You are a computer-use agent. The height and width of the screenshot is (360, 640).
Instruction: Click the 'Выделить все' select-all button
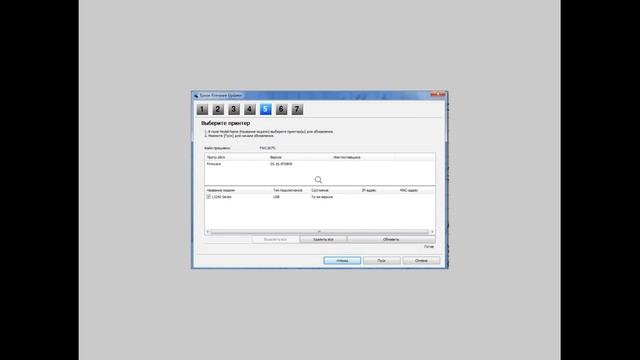tap(276, 240)
